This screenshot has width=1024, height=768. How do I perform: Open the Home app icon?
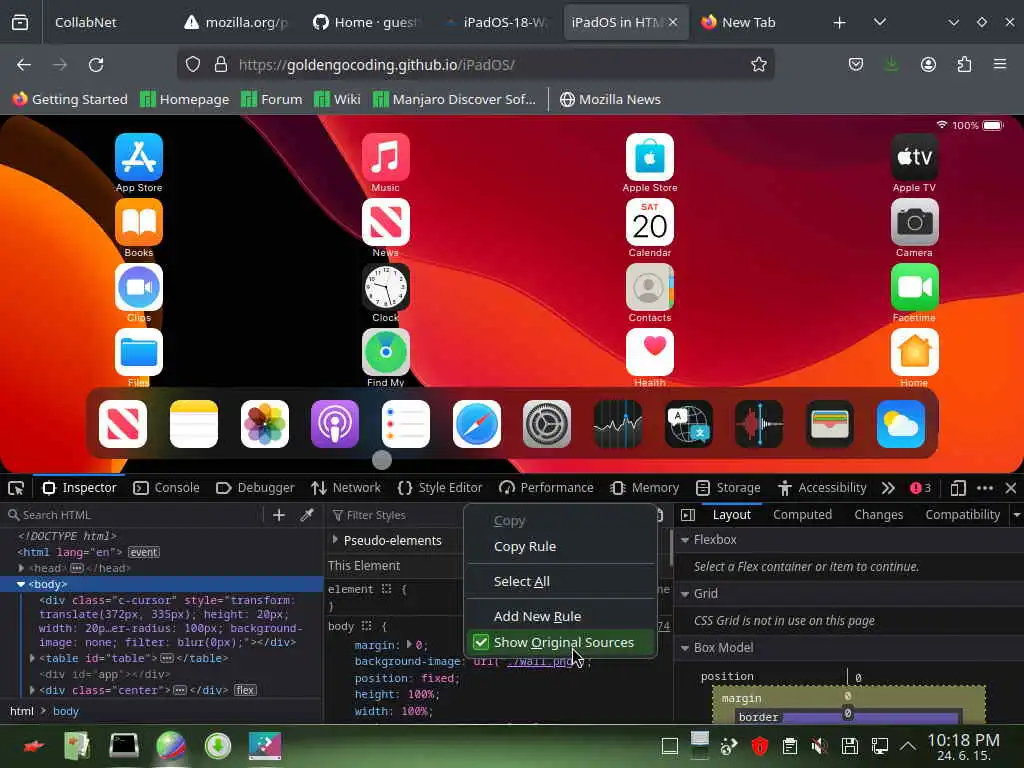pos(914,353)
